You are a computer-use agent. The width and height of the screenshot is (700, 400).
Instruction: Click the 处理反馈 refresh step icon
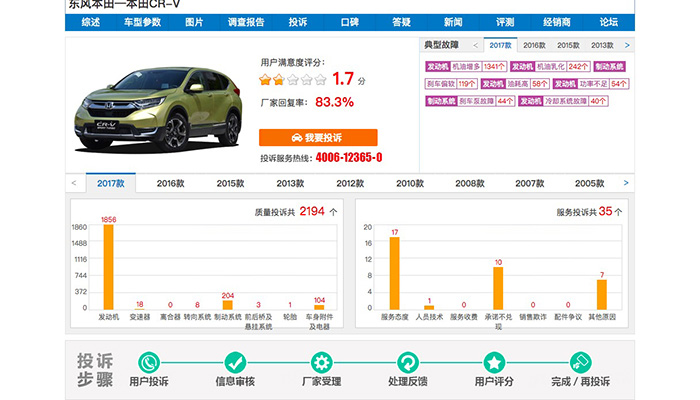pyautogui.click(x=408, y=362)
